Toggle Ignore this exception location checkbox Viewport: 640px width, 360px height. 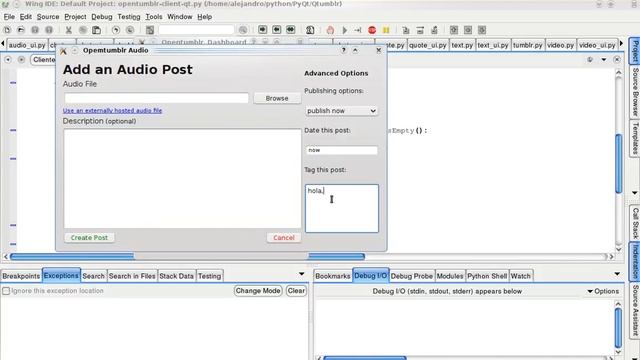point(6,291)
